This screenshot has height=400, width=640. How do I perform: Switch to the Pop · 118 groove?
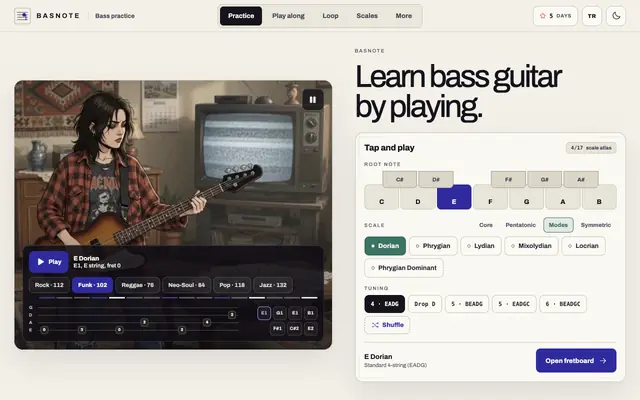coord(232,285)
